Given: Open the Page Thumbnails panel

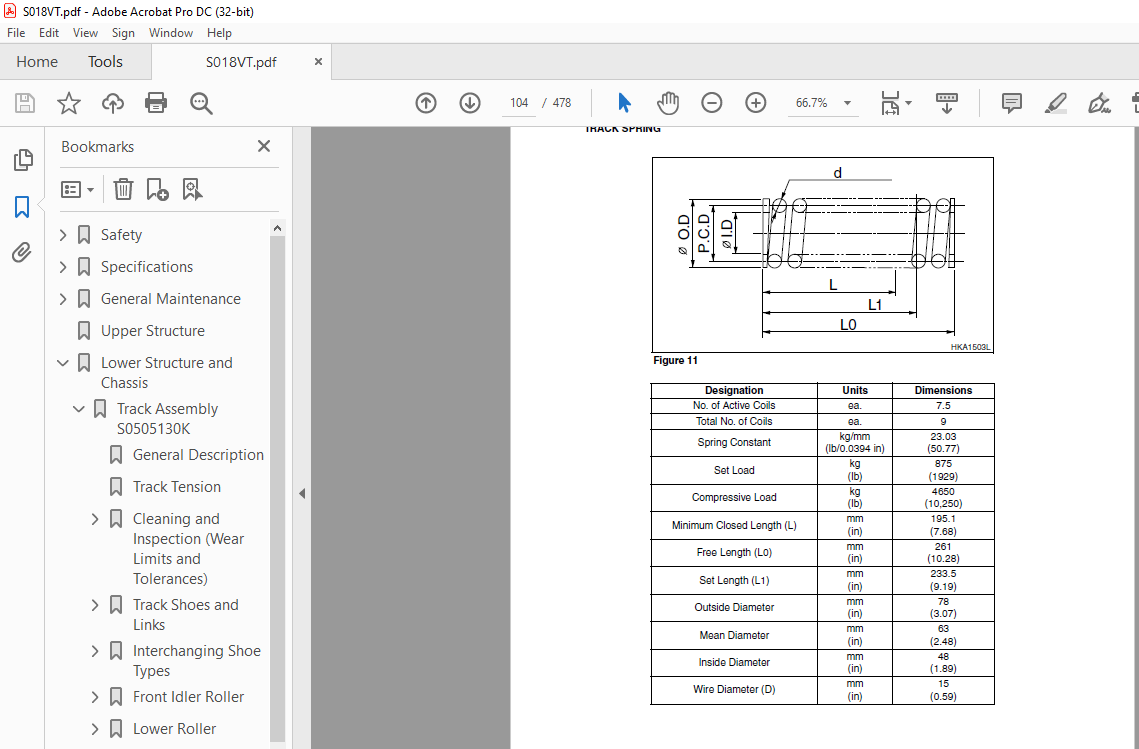Looking at the screenshot, I should [23, 160].
